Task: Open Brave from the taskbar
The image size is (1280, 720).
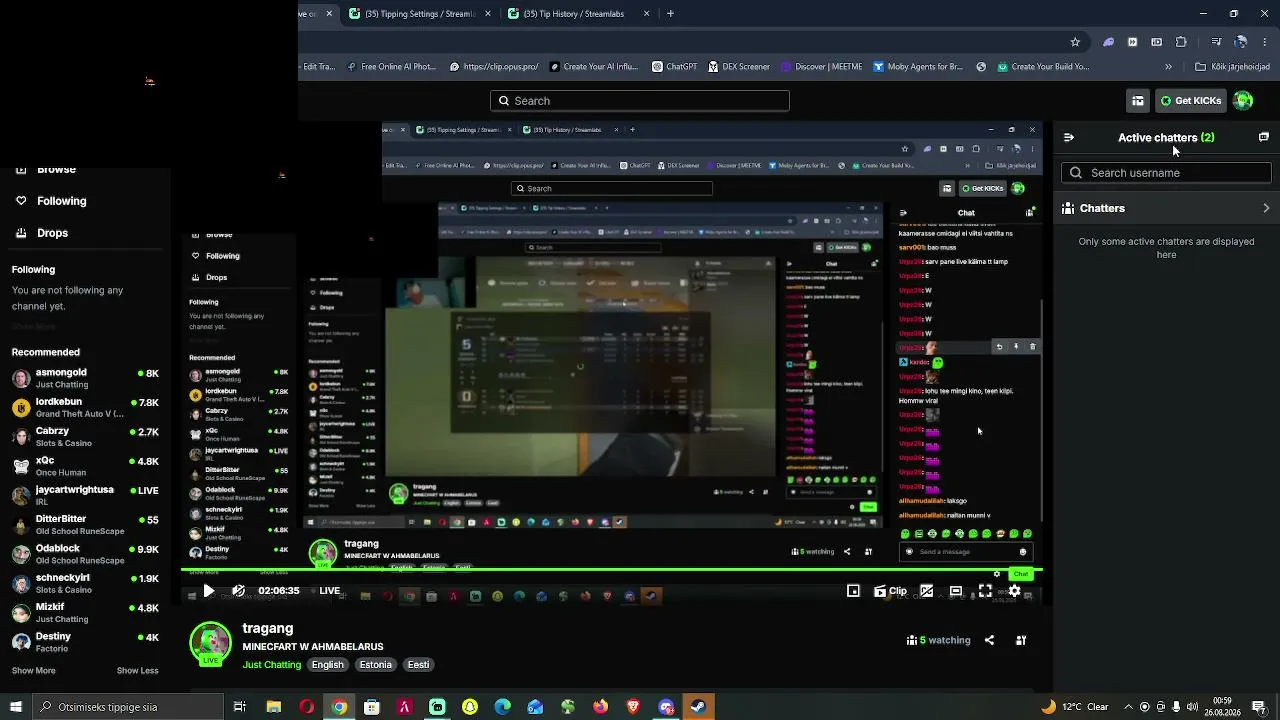Action: pos(633,707)
